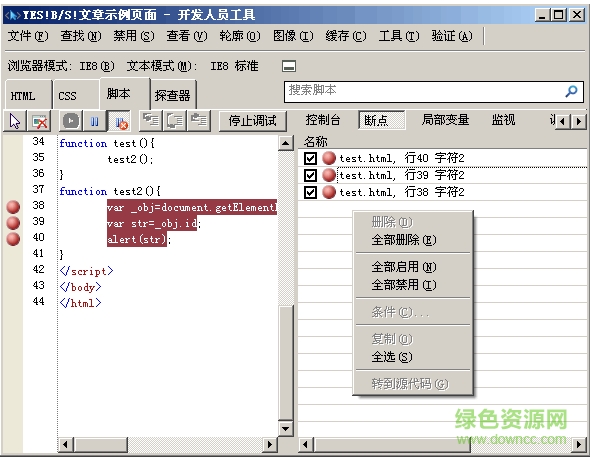Screen dimensions: 590x458
Task: Click the clear browser cache icon
Action: [x=40, y=121]
